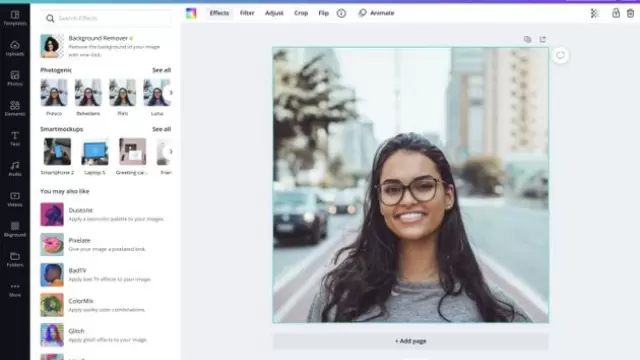640x360 pixels.
Task: Click the trash delete icon
Action: click(631, 13)
